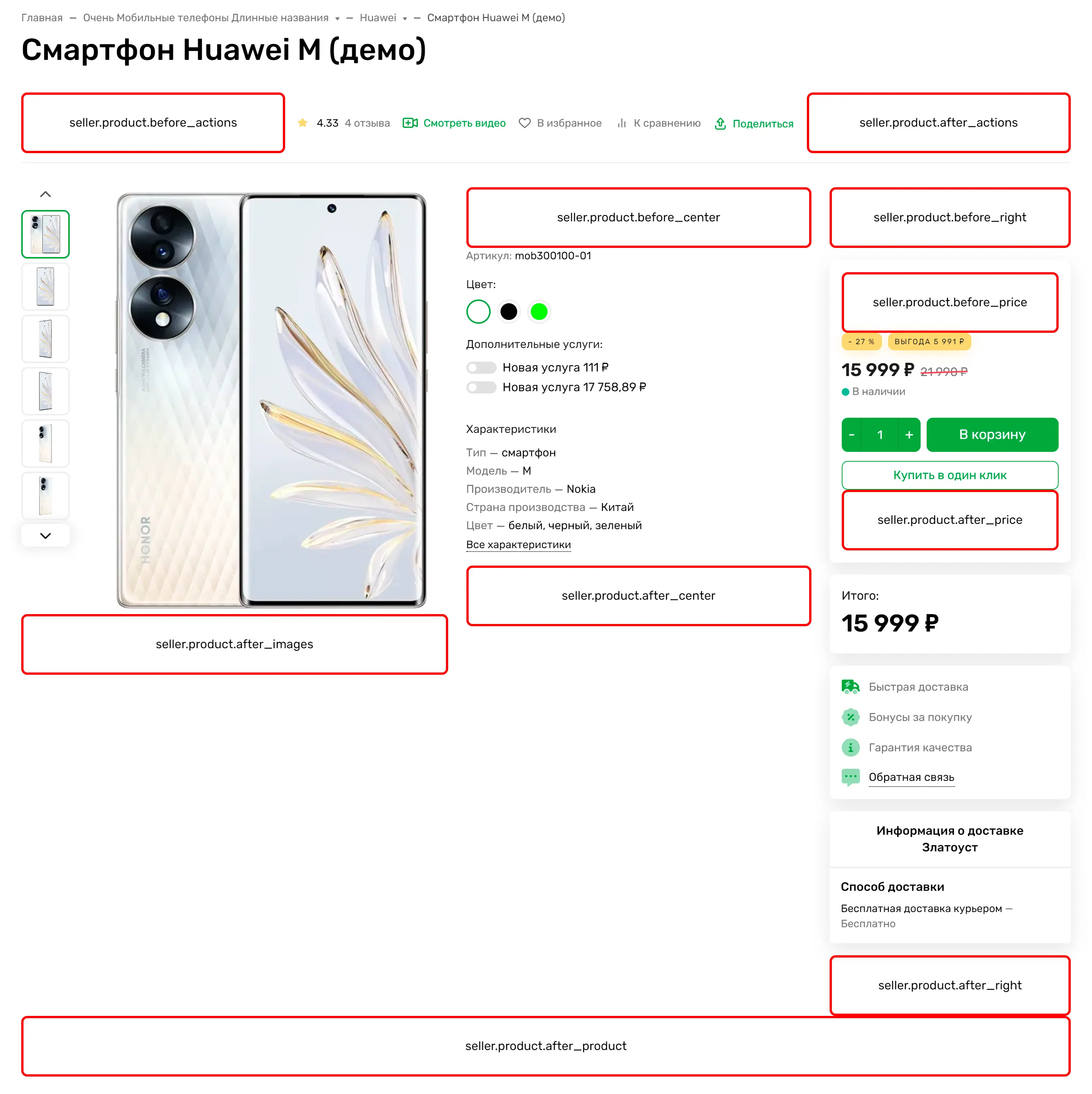
Task: Select the white color option
Action: click(x=478, y=312)
